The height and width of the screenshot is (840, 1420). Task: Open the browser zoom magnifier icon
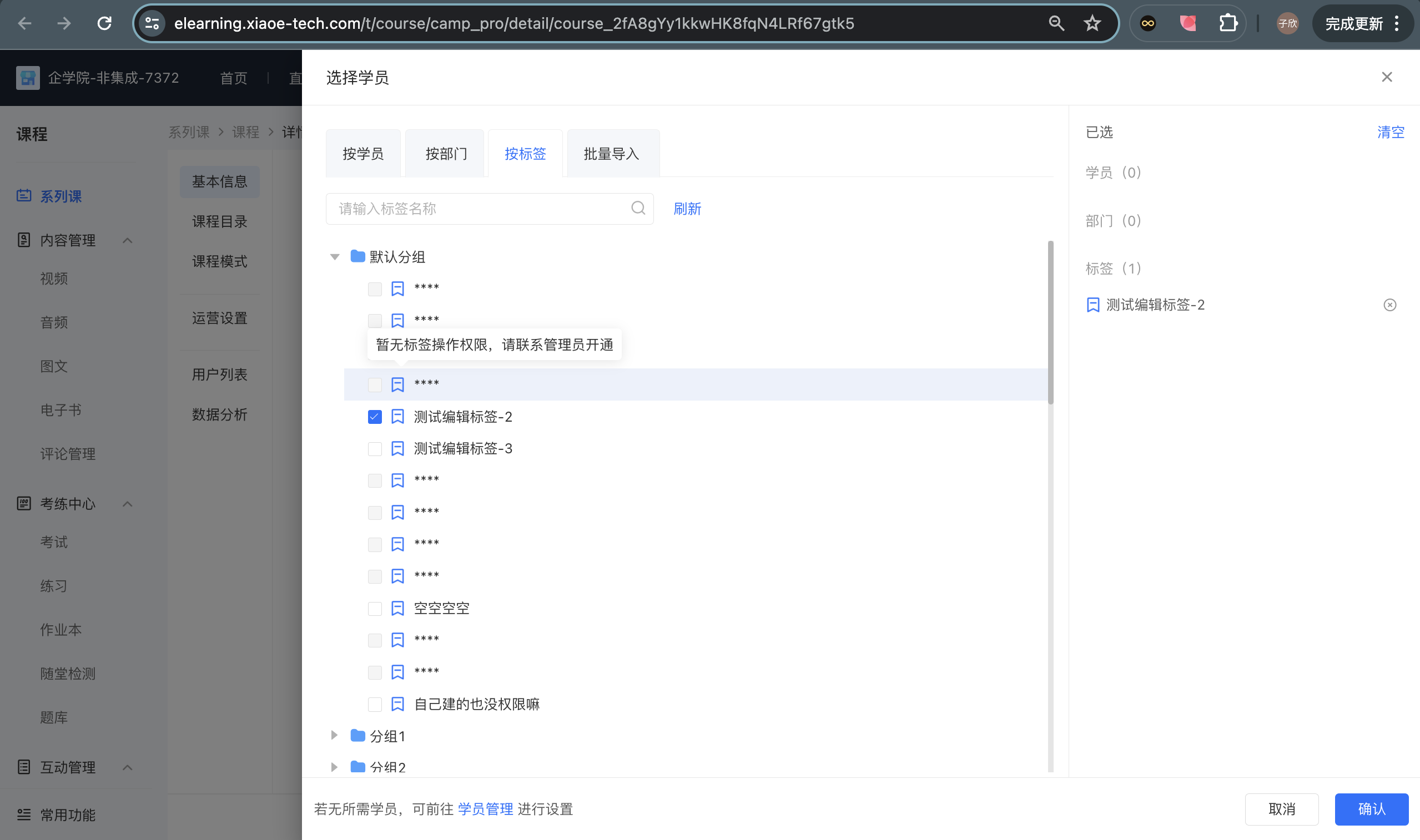click(1056, 23)
